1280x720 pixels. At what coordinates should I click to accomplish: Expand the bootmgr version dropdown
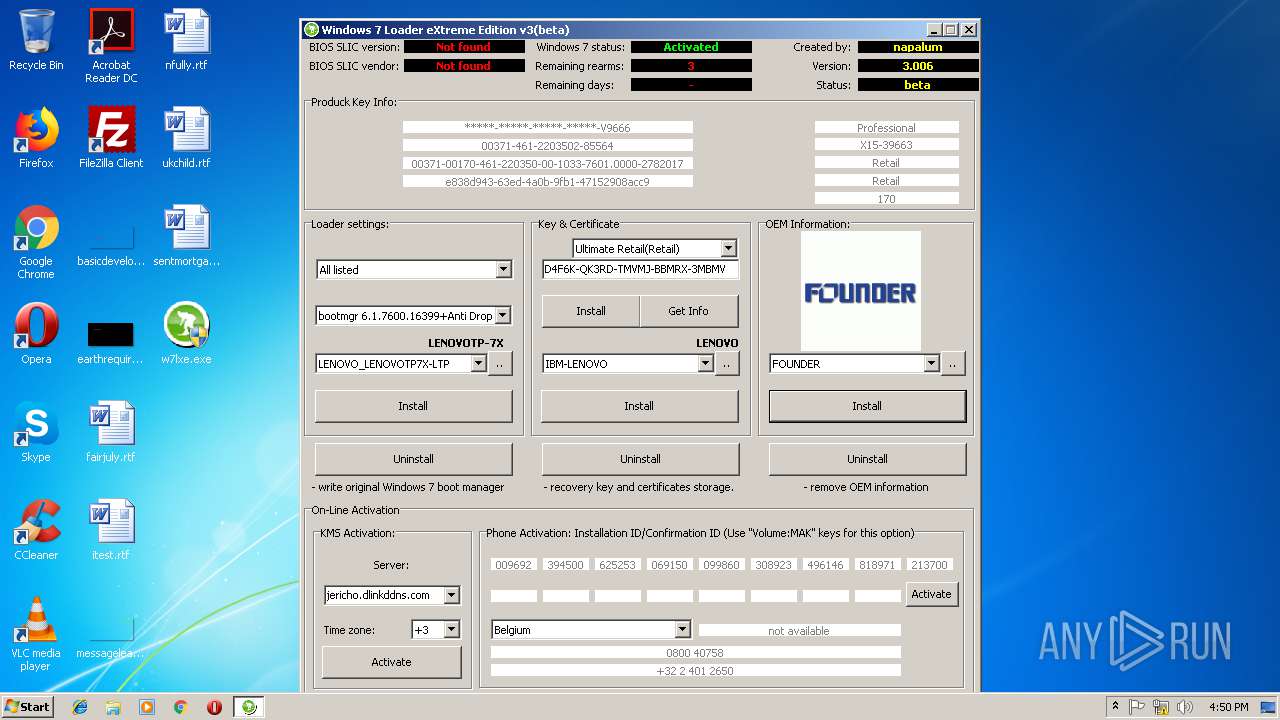pos(503,315)
